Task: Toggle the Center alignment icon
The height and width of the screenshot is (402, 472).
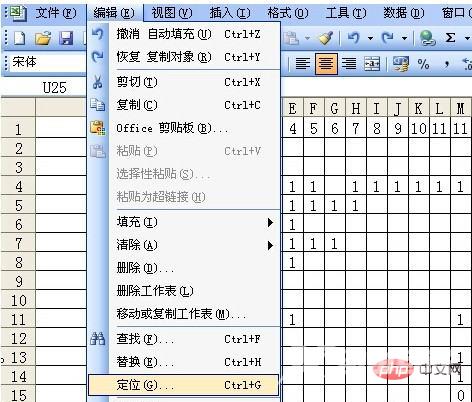Action: [326, 63]
